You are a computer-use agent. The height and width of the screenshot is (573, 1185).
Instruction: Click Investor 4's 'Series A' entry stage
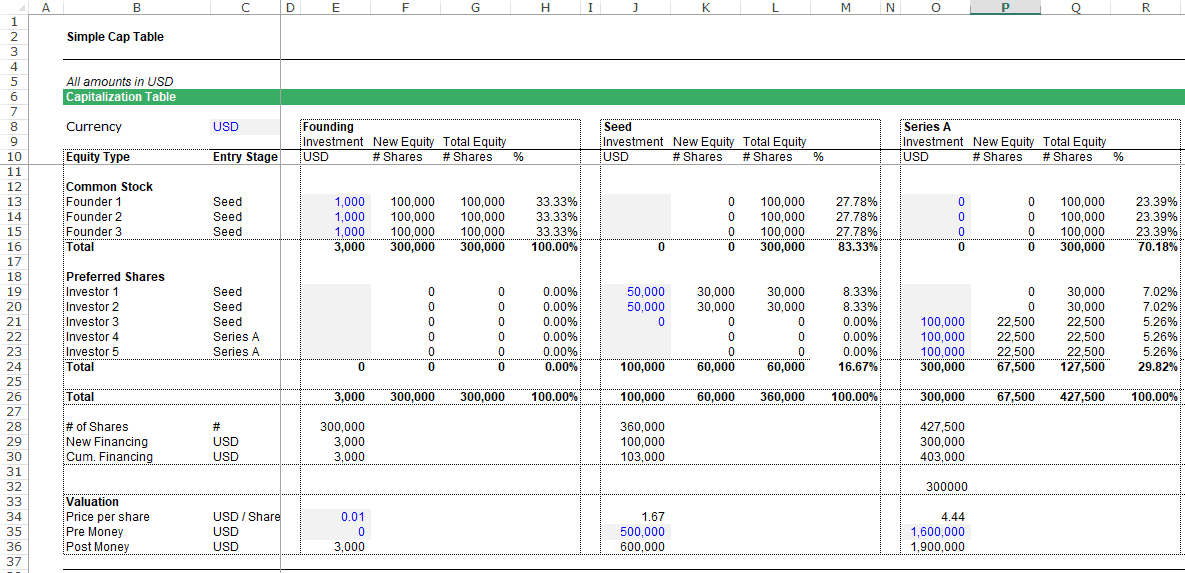tap(237, 336)
